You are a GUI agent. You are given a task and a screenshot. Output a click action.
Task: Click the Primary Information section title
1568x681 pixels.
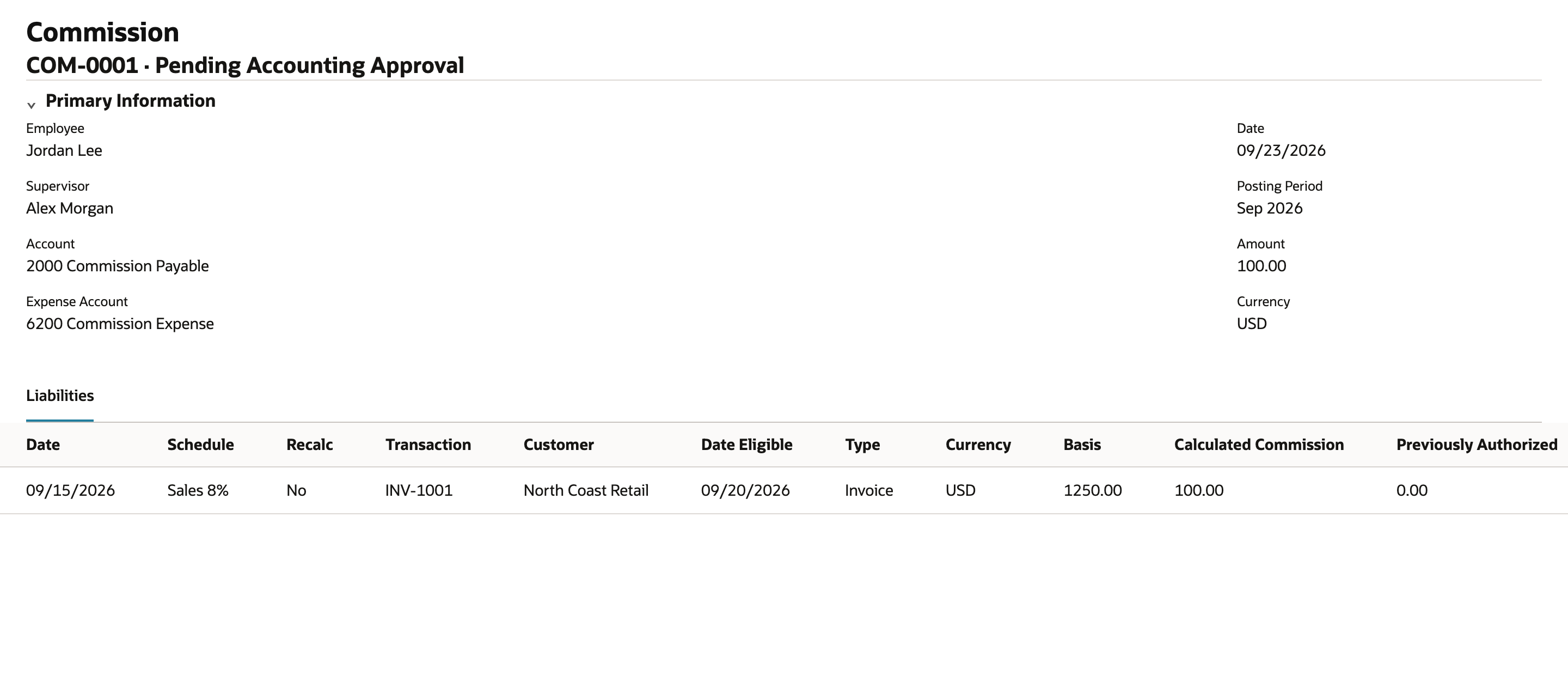pyautogui.click(x=130, y=100)
